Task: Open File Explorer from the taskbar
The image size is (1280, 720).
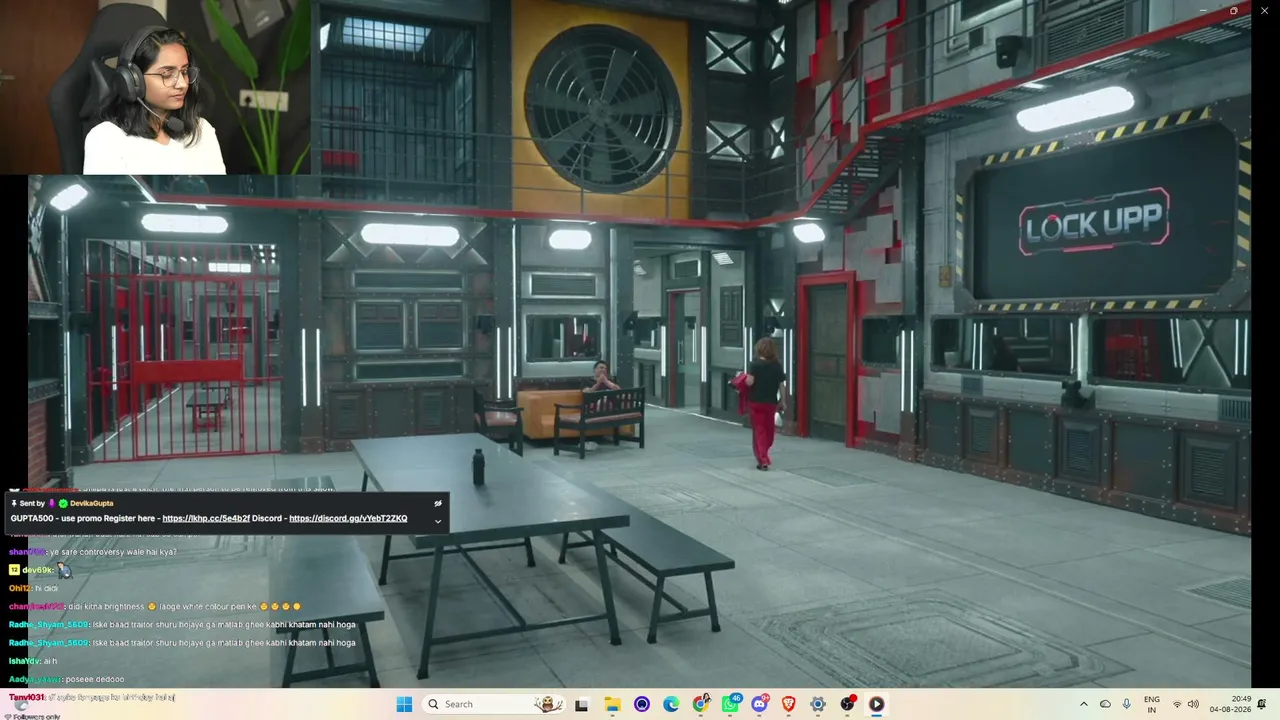Action: [x=612, y=704]
